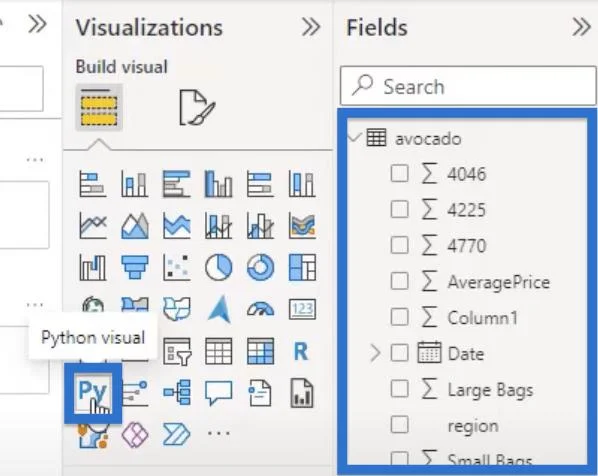Focus the Fields Search box
This screenshot has width=598, height=476.
coord(468,86)
